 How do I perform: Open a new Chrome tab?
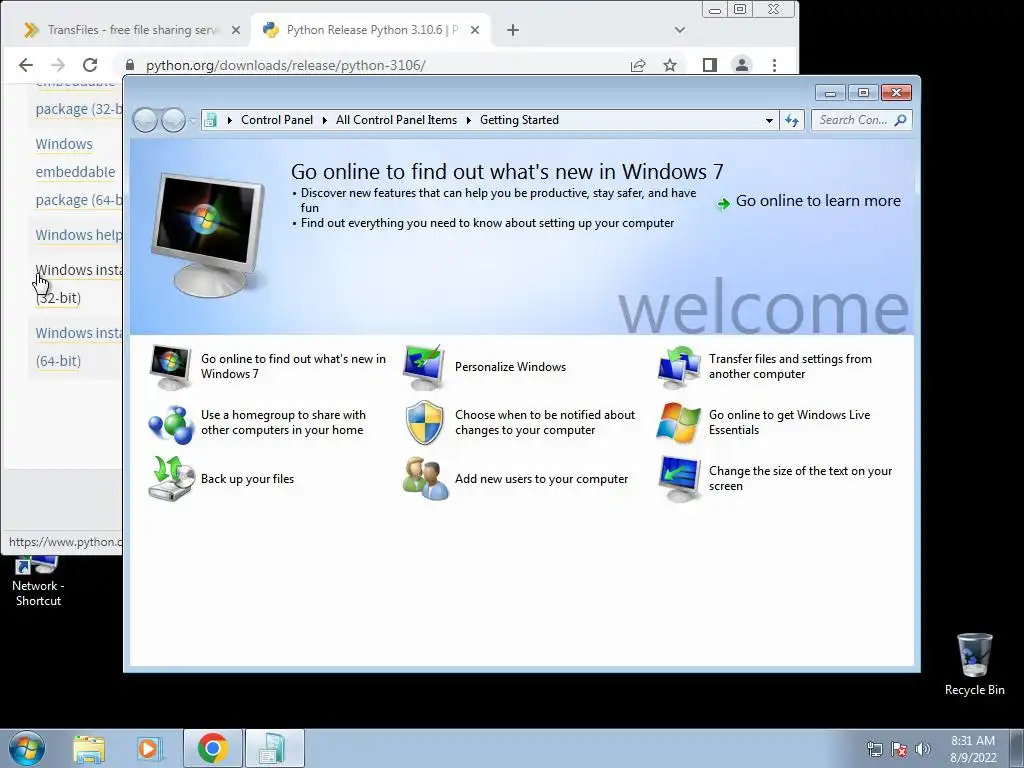click(x=513, y=30)
